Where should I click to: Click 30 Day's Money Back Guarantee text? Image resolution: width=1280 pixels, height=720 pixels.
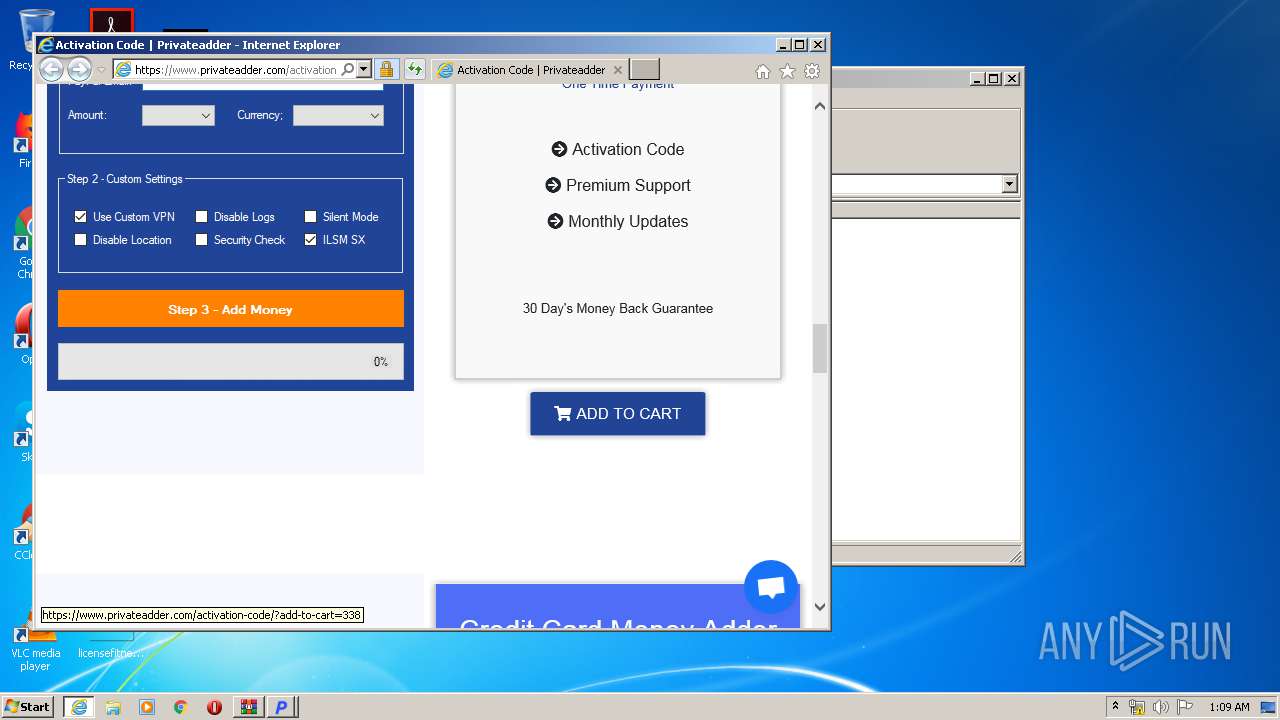(x=618, y=308)
